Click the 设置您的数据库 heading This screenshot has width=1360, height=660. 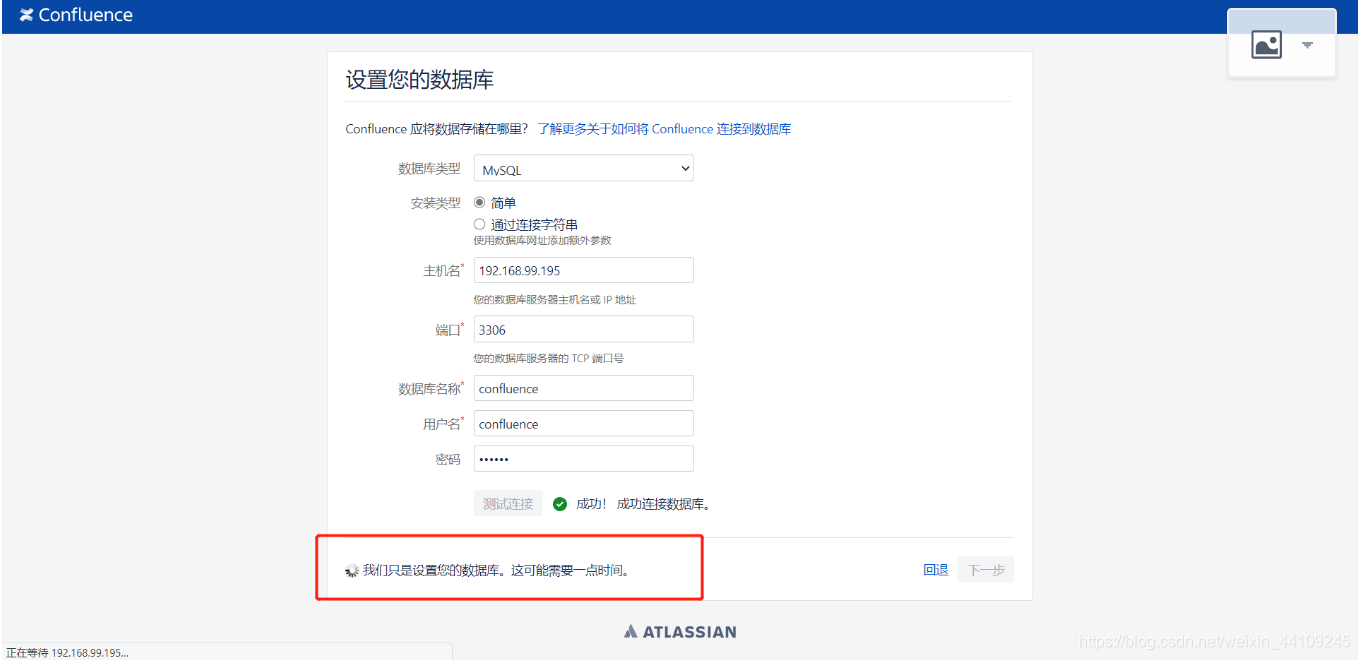point(420,80)
